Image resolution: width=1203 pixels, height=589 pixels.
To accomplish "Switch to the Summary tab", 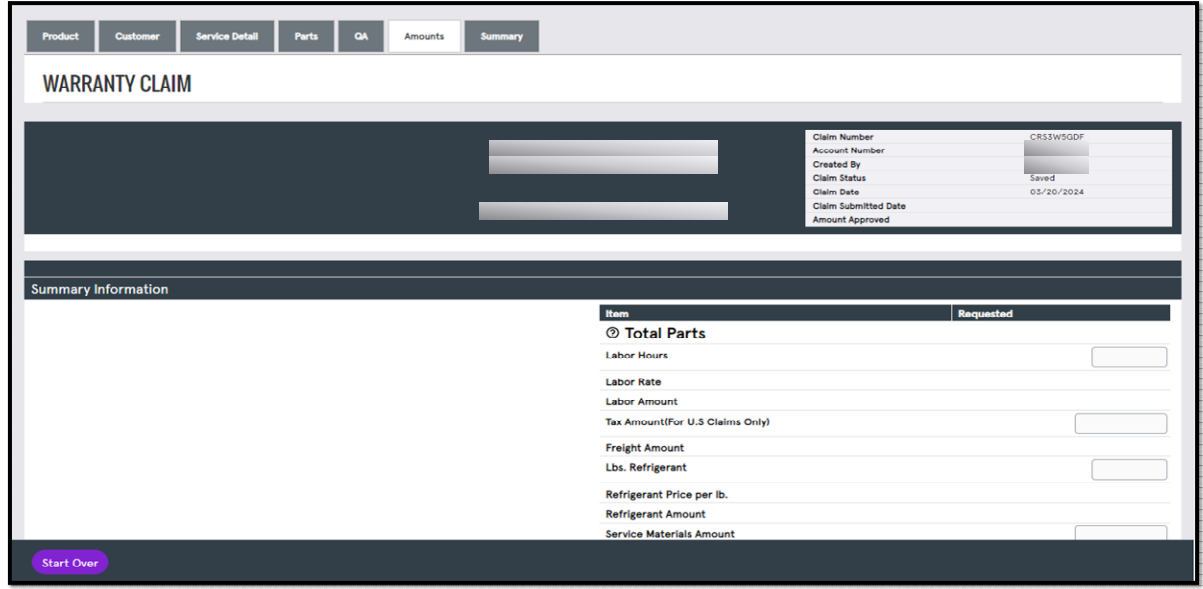I will pos(501,35).
